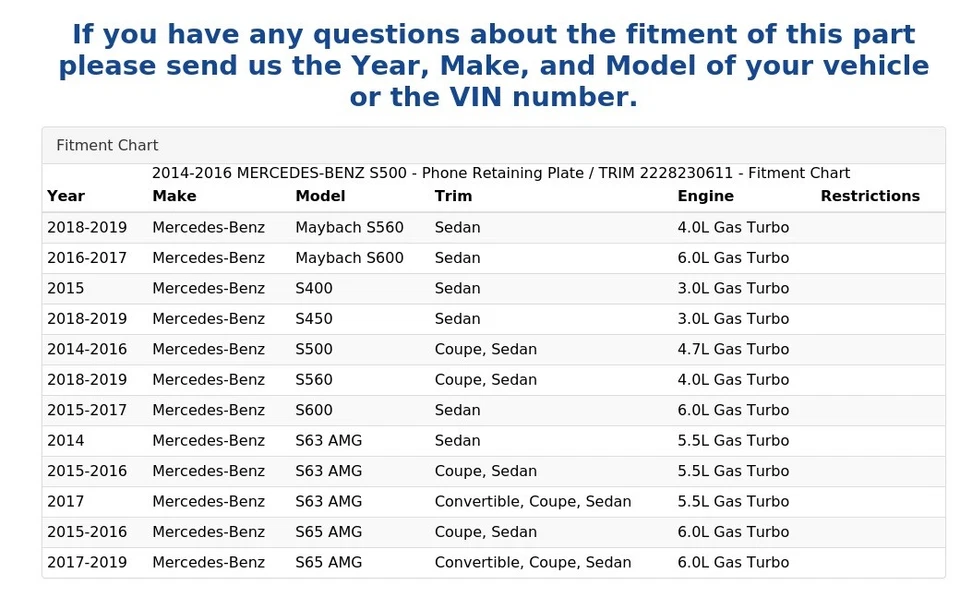Click the S450 model cell
Image resolution: width=960 pixels, height=597 pixels.
[x=314, y=319]
